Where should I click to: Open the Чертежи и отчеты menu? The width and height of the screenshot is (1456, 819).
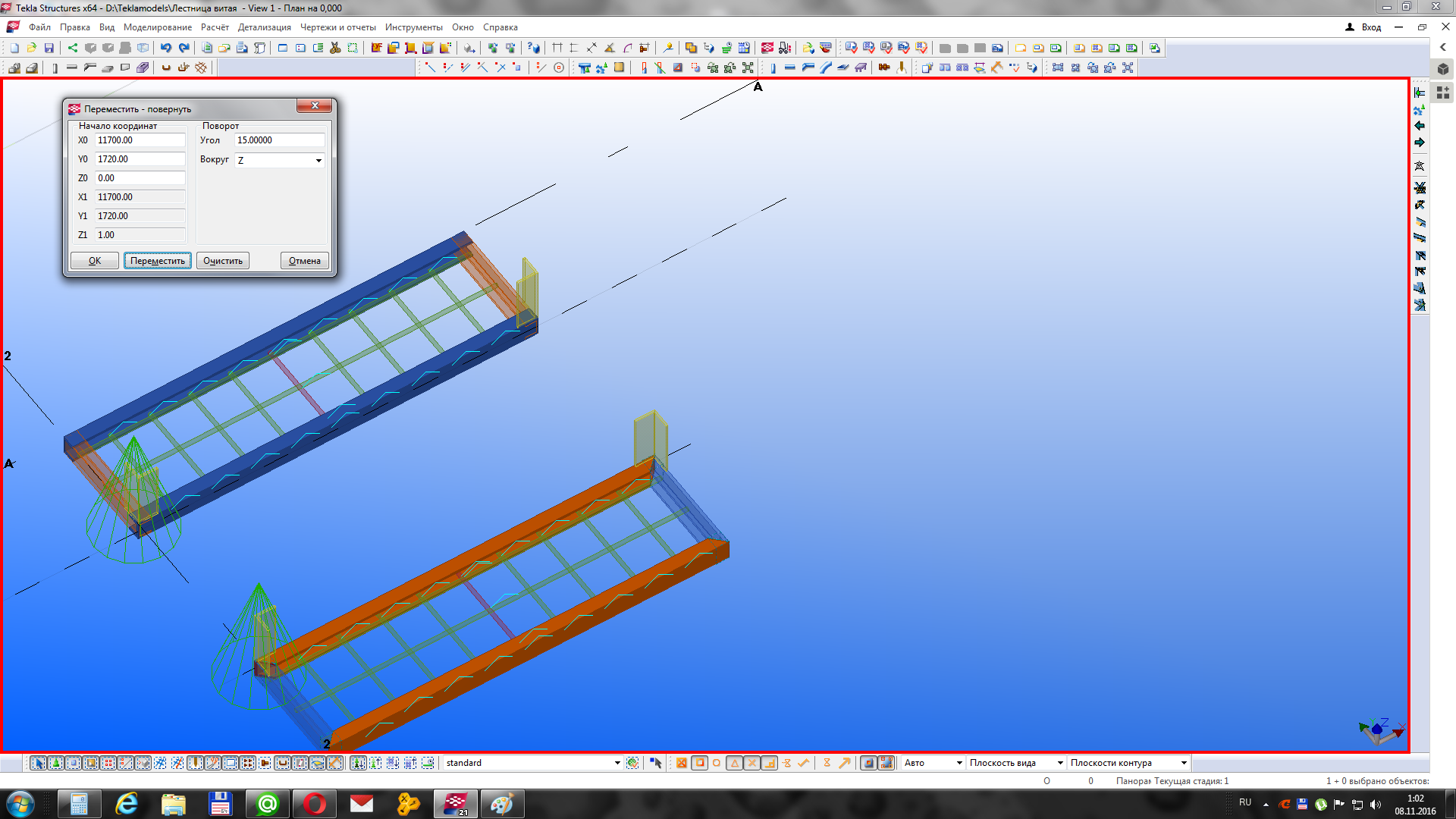click(x=337, y=27)
